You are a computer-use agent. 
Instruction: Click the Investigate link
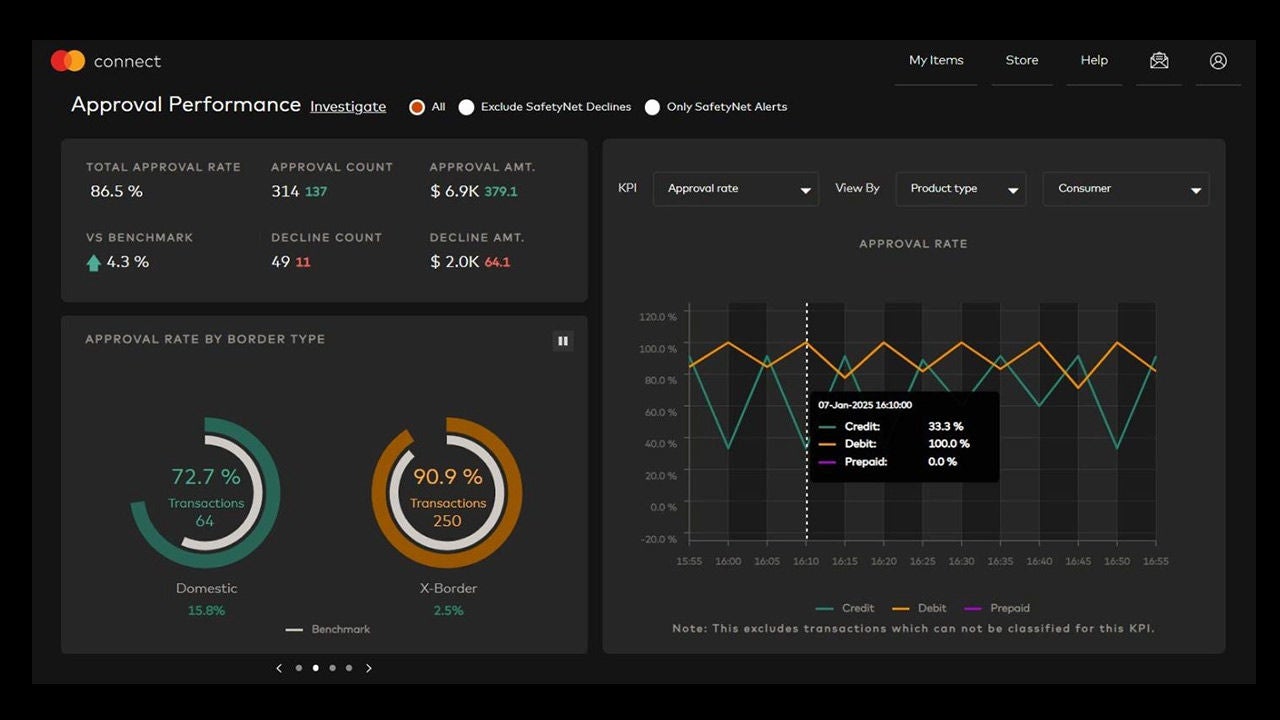coord(348,107)
